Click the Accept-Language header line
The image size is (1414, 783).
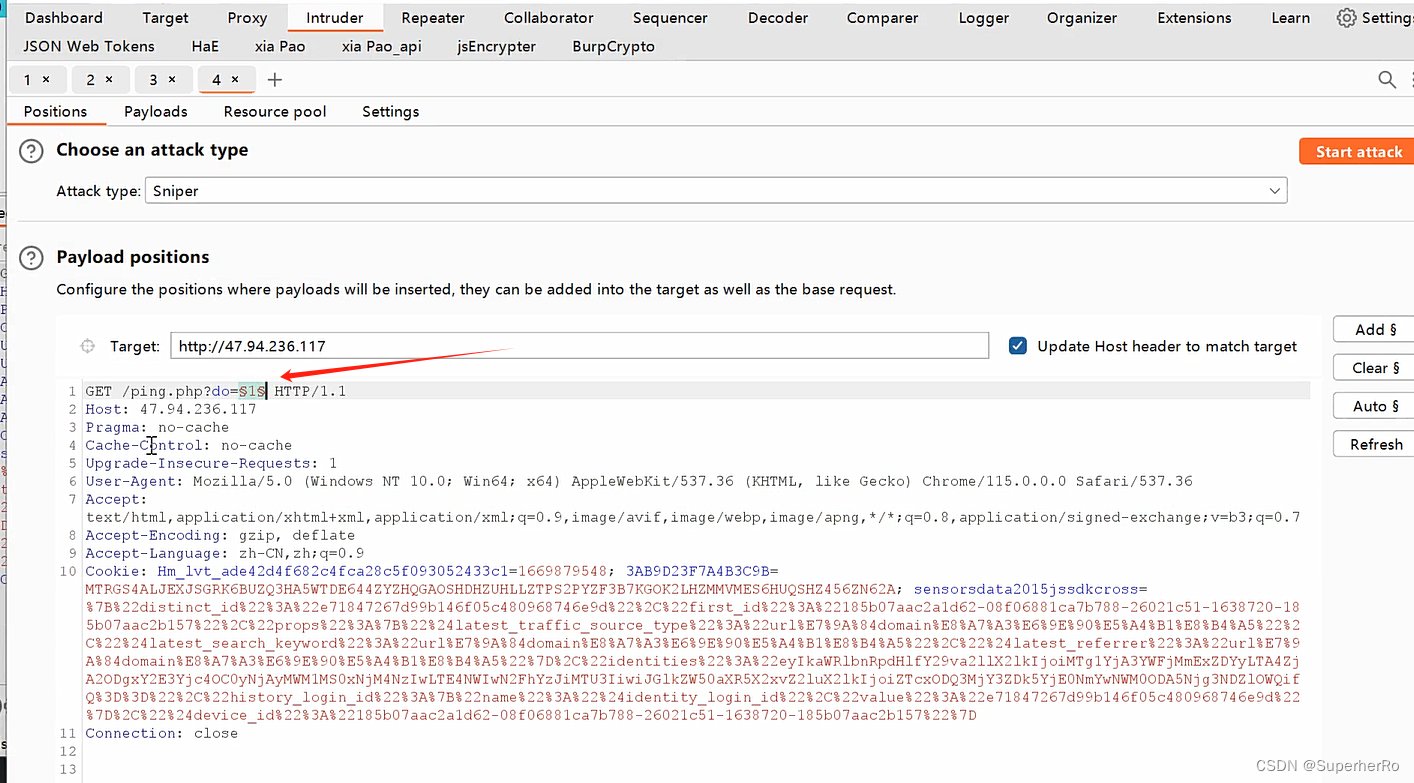[x=224, y=553]
